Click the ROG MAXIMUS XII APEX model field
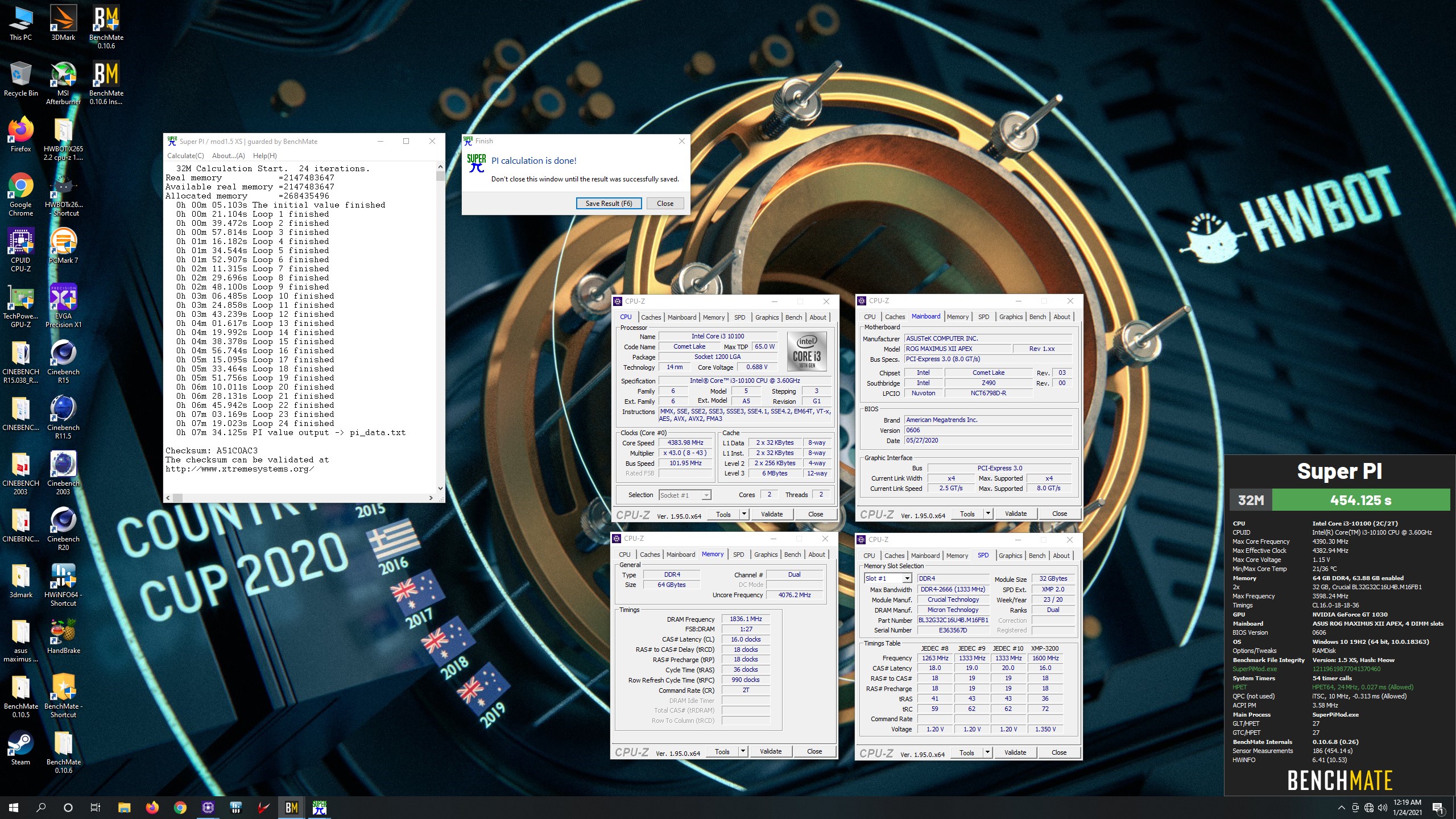The height and width of the screenshot is (819, 1456). [x=958, y=349]
